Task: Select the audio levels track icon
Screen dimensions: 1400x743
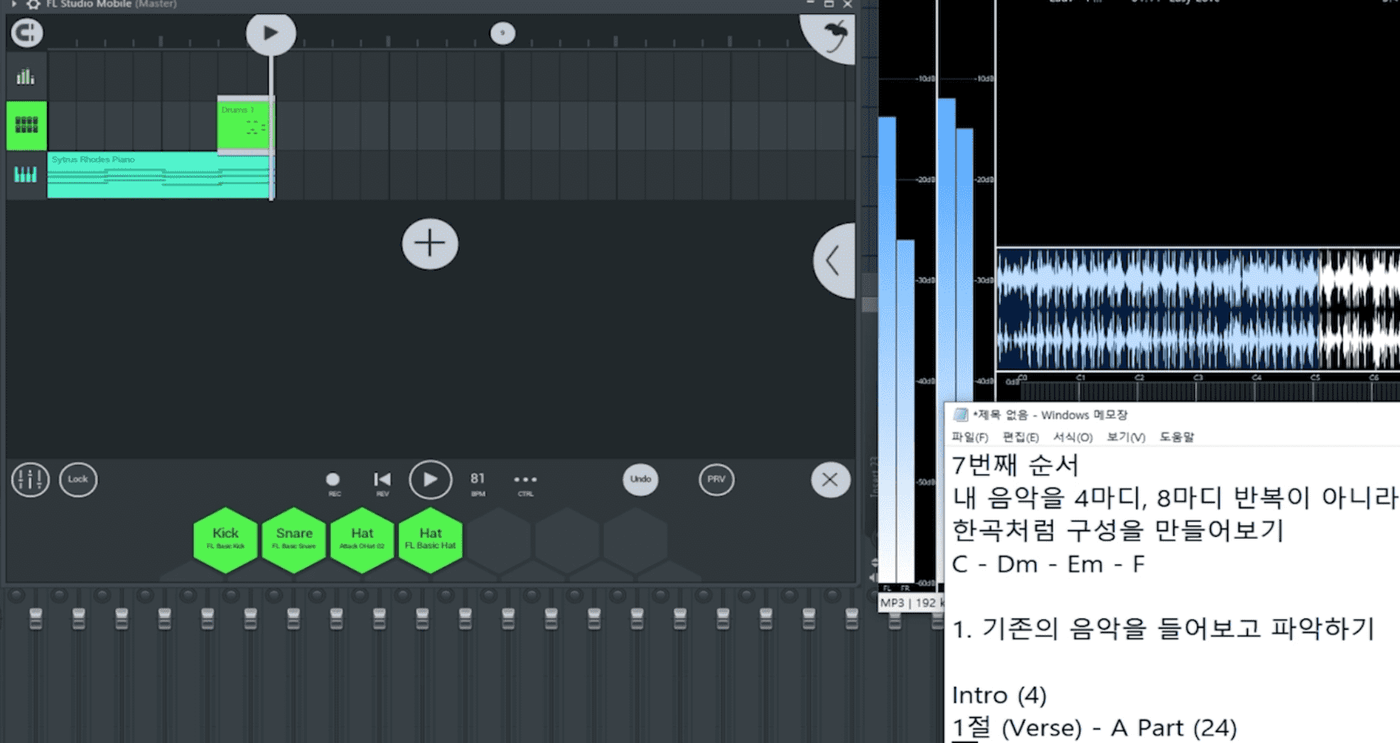Action: (x=26, y=76)
